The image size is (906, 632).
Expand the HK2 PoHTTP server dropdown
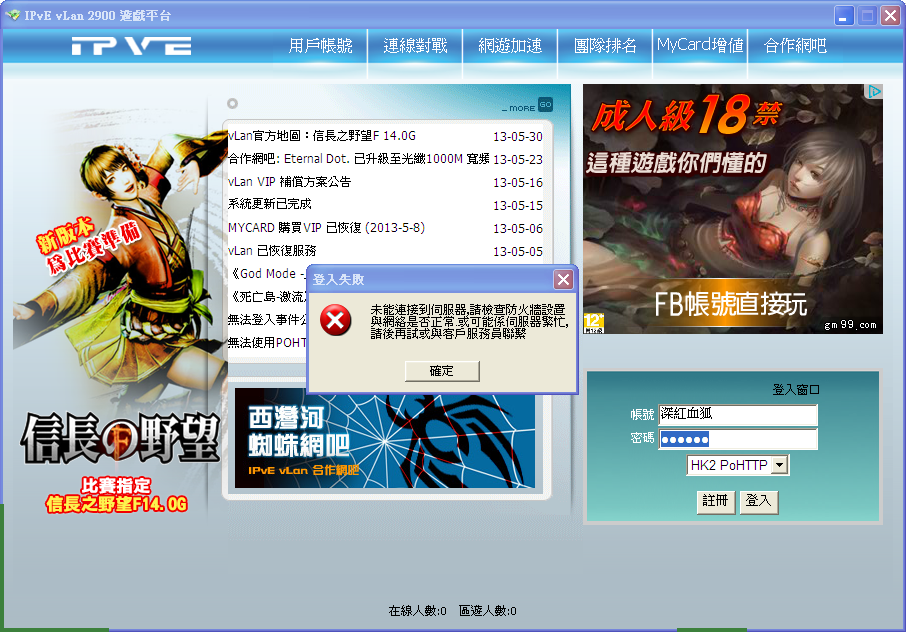click(x=780, y=465)
